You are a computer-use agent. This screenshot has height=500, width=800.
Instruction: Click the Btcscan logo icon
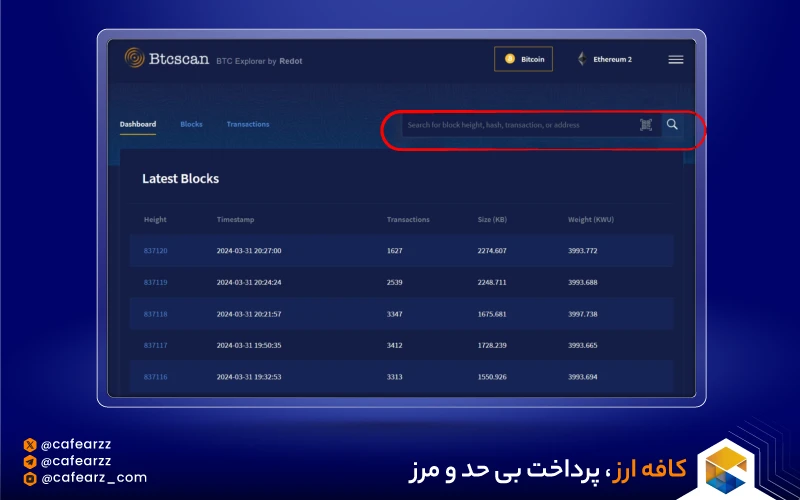[x=134, y=59]
